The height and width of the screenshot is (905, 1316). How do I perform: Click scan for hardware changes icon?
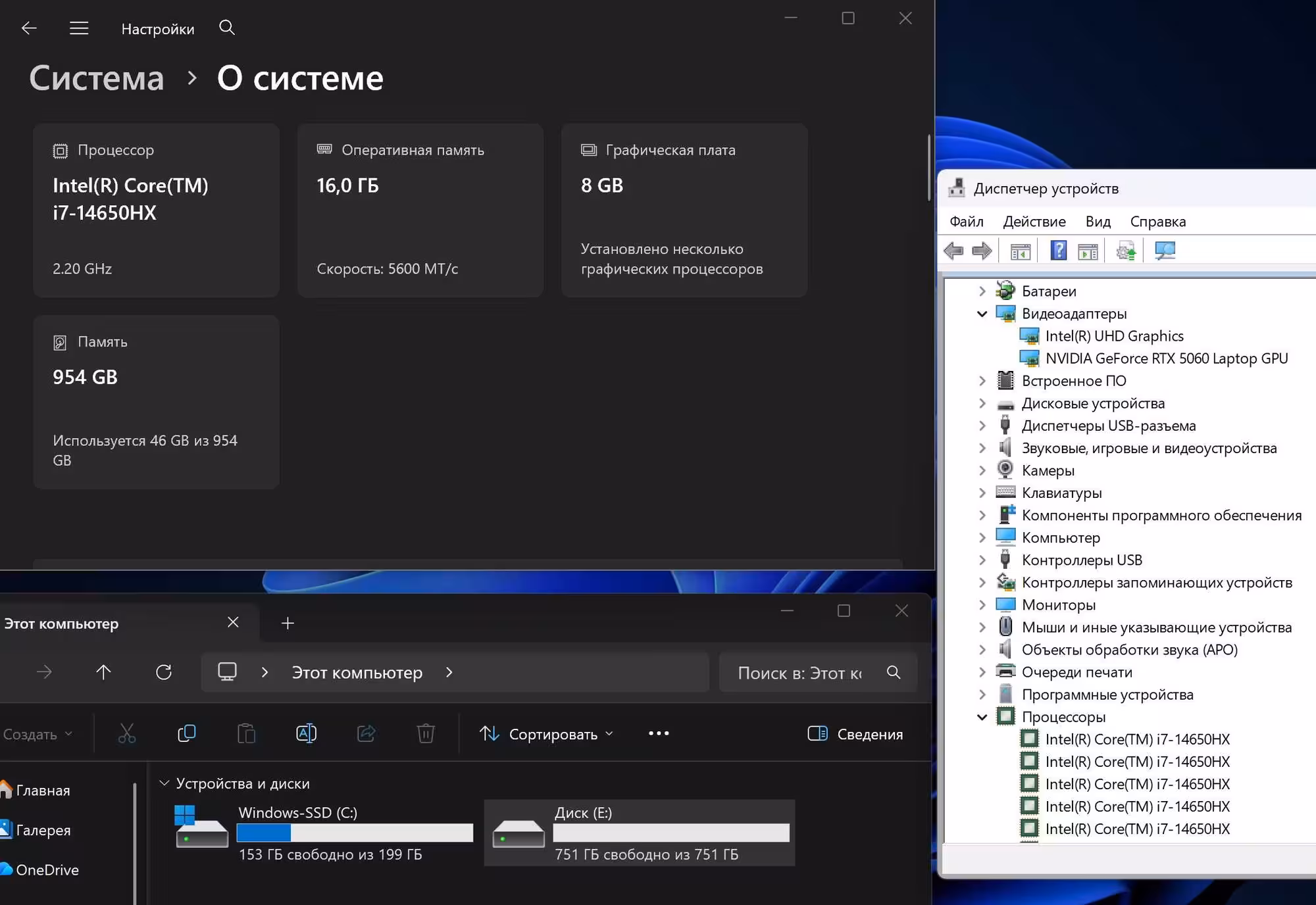pyautogui.click(x=1165, y=251)
